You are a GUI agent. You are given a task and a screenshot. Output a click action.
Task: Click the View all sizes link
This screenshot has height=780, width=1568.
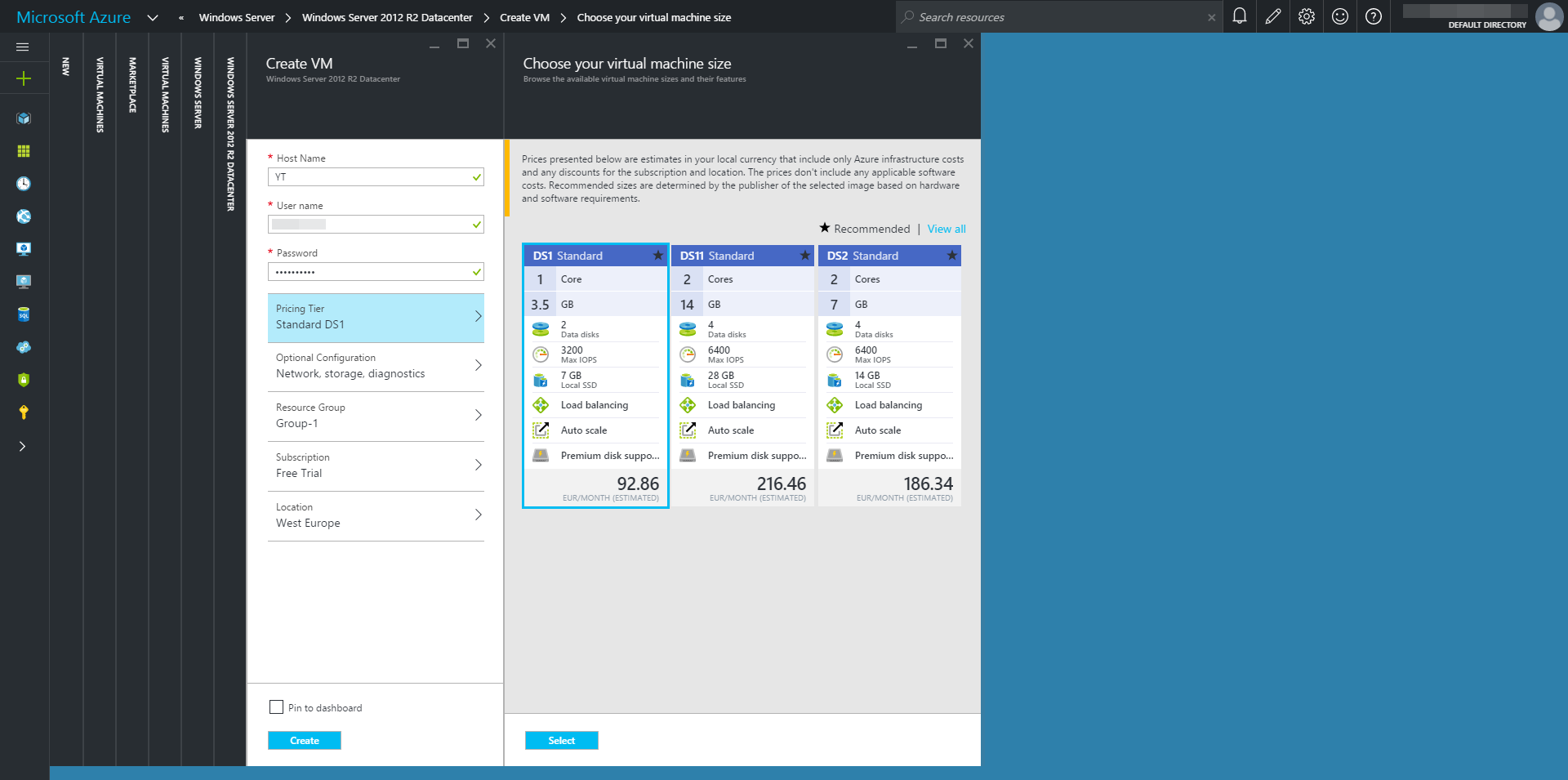(947, 230)
